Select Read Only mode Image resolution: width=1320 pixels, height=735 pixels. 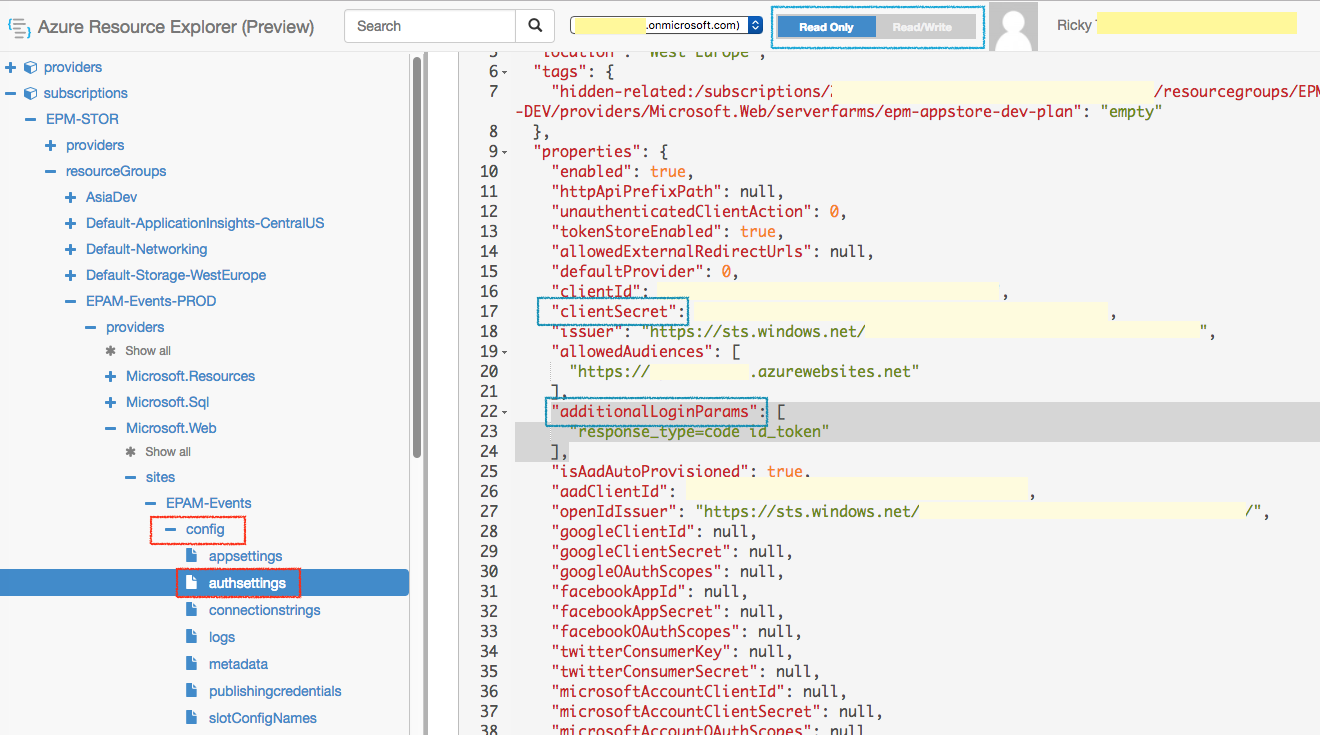826,27
